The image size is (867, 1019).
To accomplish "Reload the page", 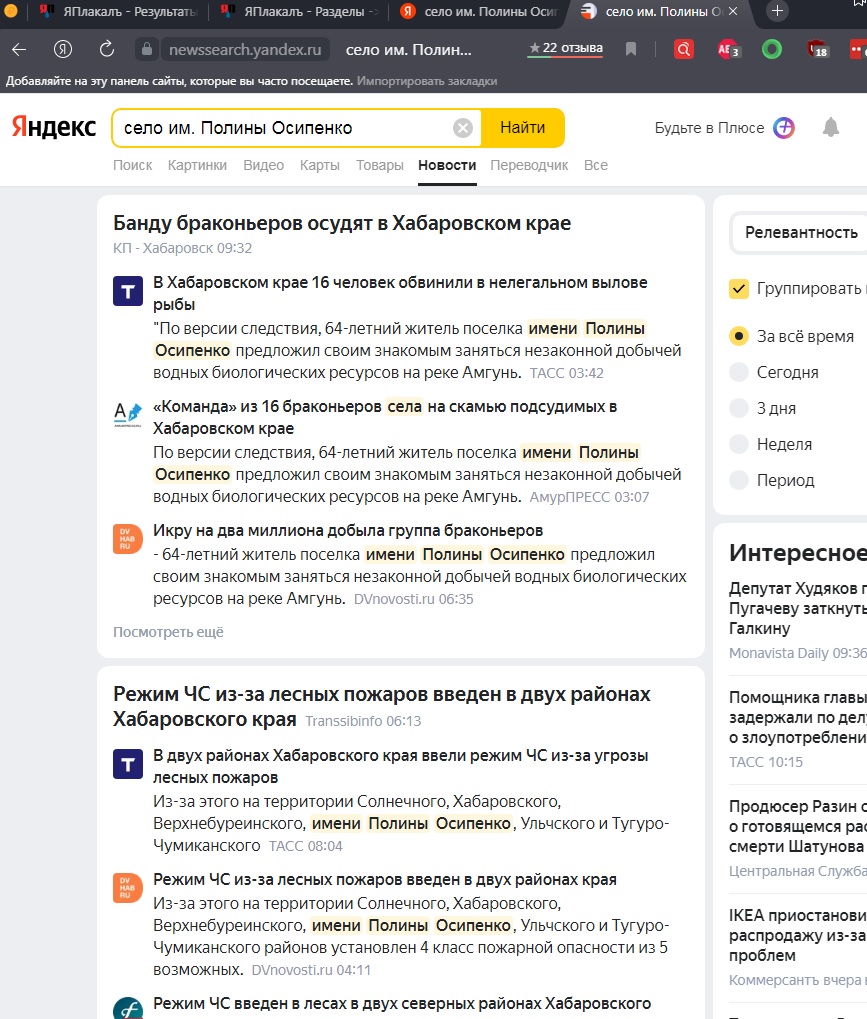I will pos(107,49).
